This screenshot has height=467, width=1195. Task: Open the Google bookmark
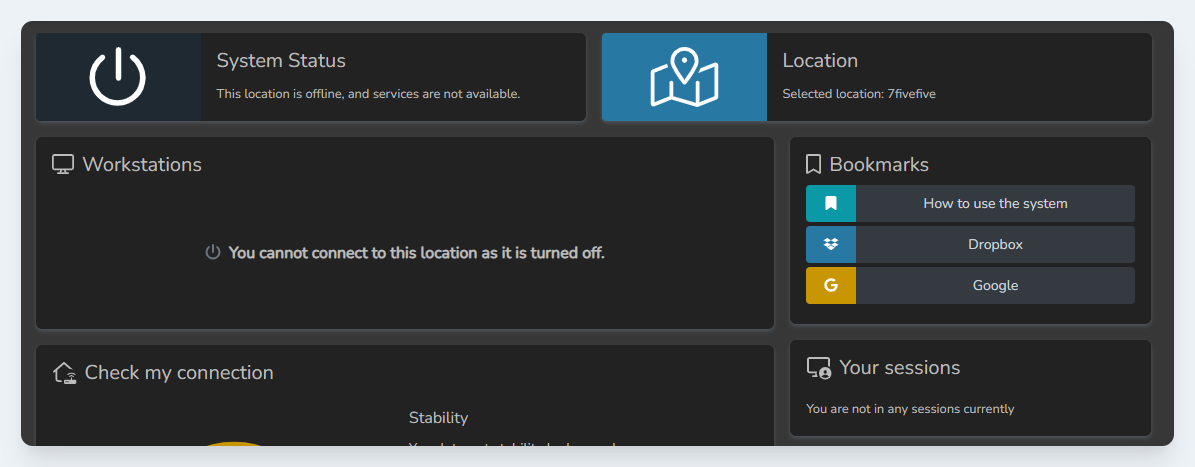click(x=995, y=285)
